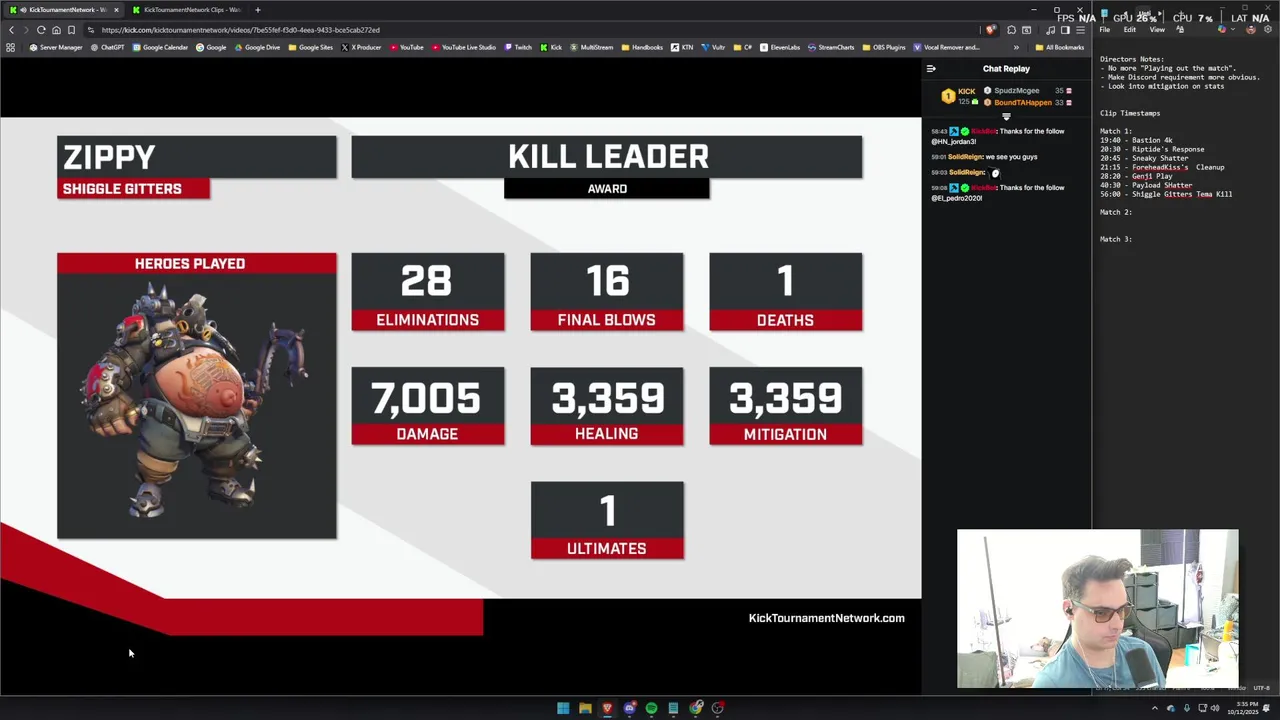The height and width of the screenshot is (720, 1280).
Task: Open Brave browser from taskbar
Action: (x=607, y=708)
